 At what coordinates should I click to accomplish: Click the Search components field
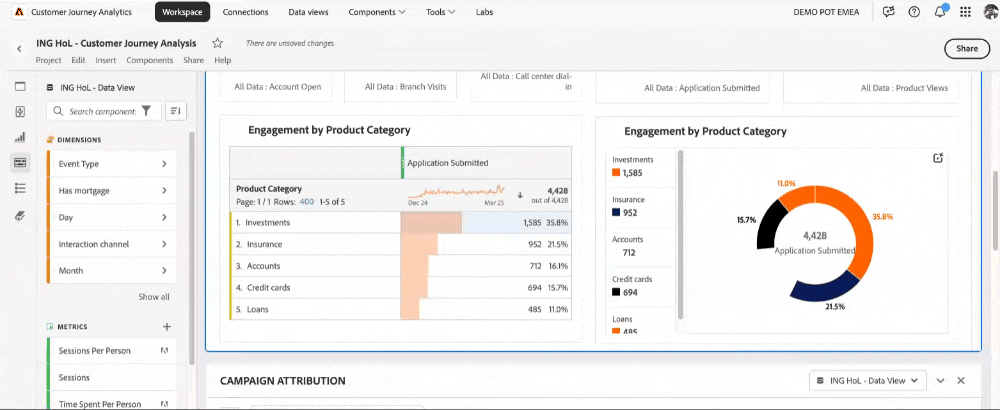tap(105, 111)
